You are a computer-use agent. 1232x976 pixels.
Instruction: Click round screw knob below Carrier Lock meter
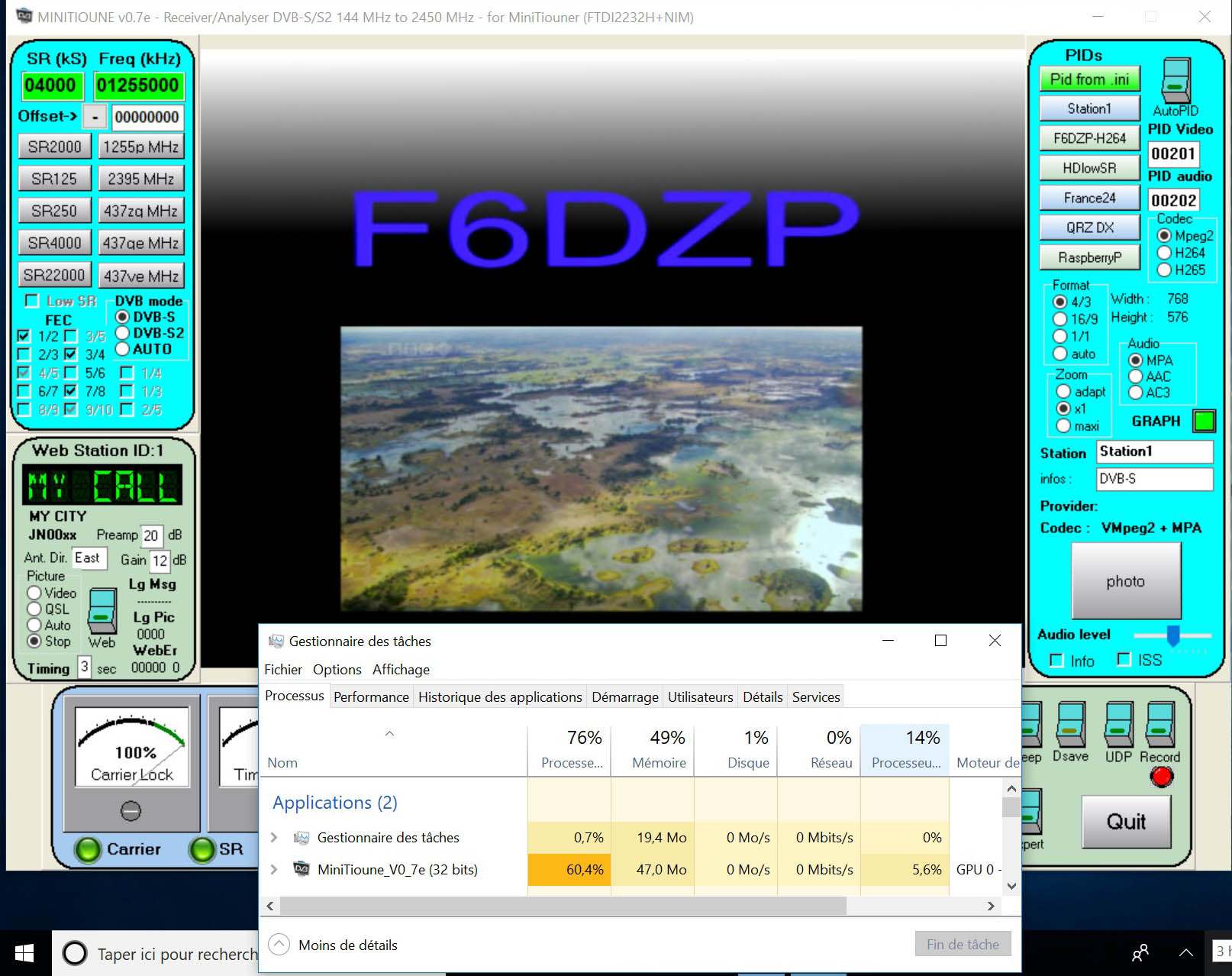click(x=131, y=810)
